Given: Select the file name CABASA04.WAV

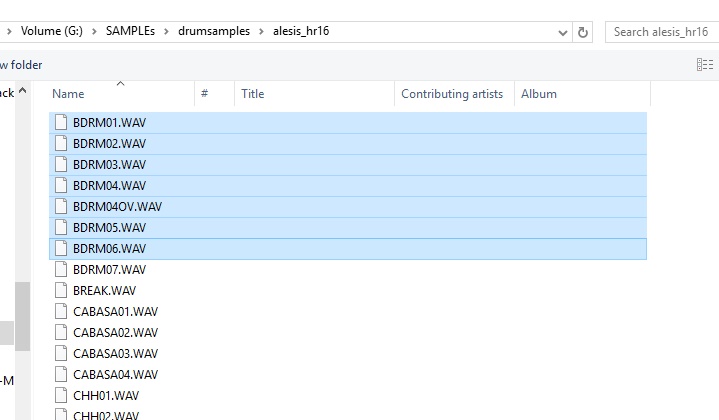Looking at the screenshot, I should click(116, 375).
